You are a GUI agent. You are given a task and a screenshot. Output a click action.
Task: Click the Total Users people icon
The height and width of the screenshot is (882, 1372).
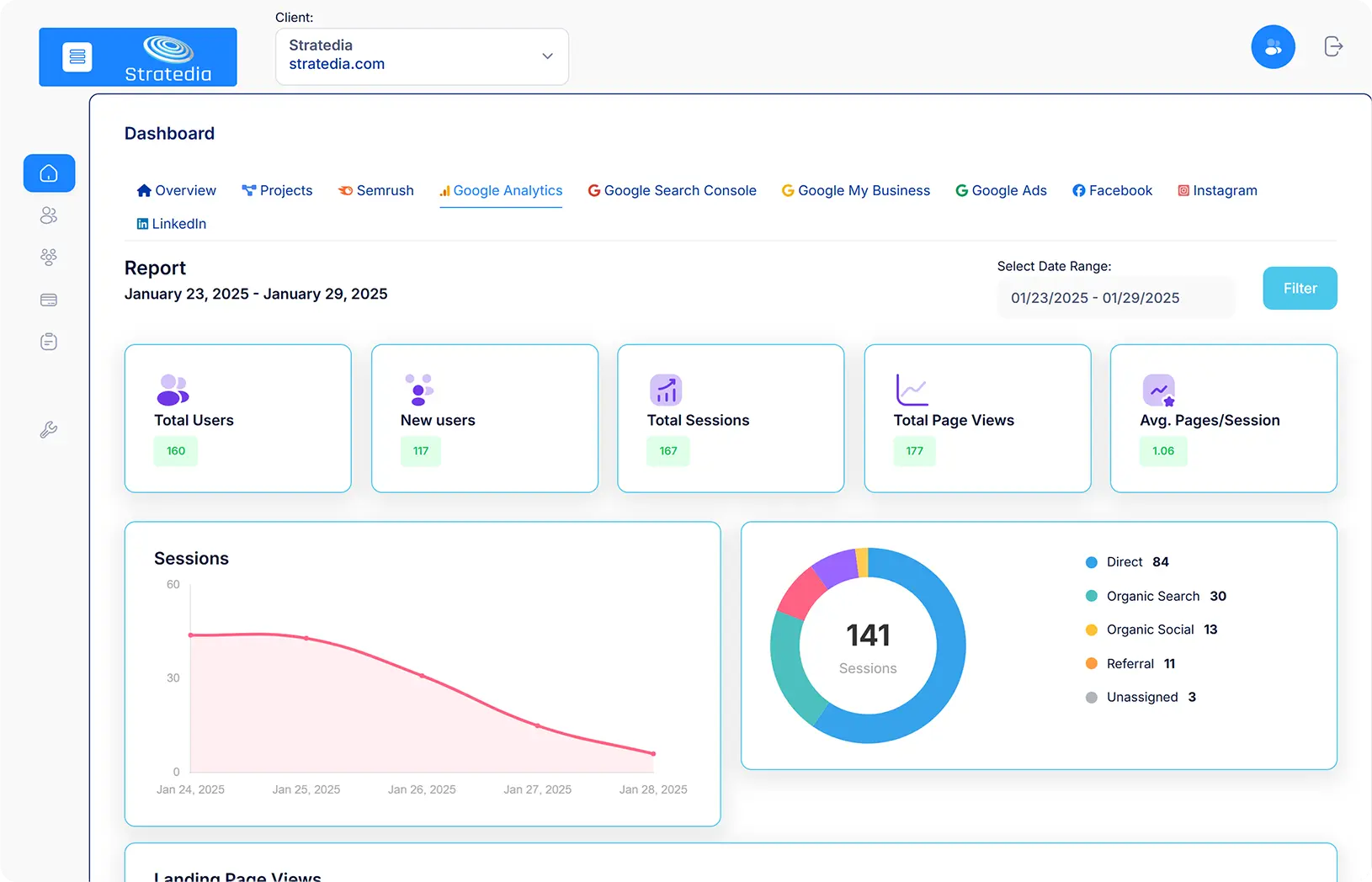[173, 390]
